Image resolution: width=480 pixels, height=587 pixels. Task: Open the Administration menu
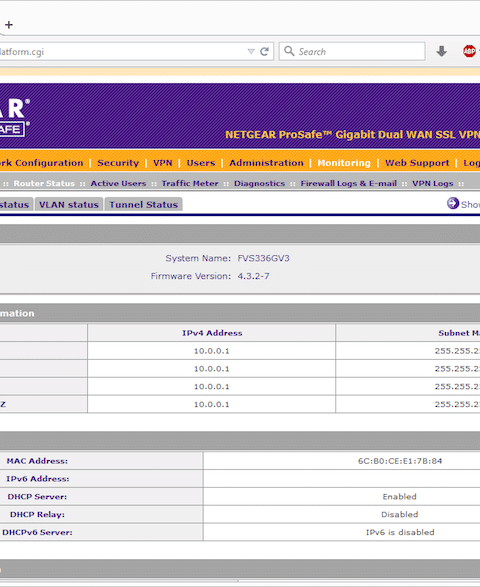266,163
